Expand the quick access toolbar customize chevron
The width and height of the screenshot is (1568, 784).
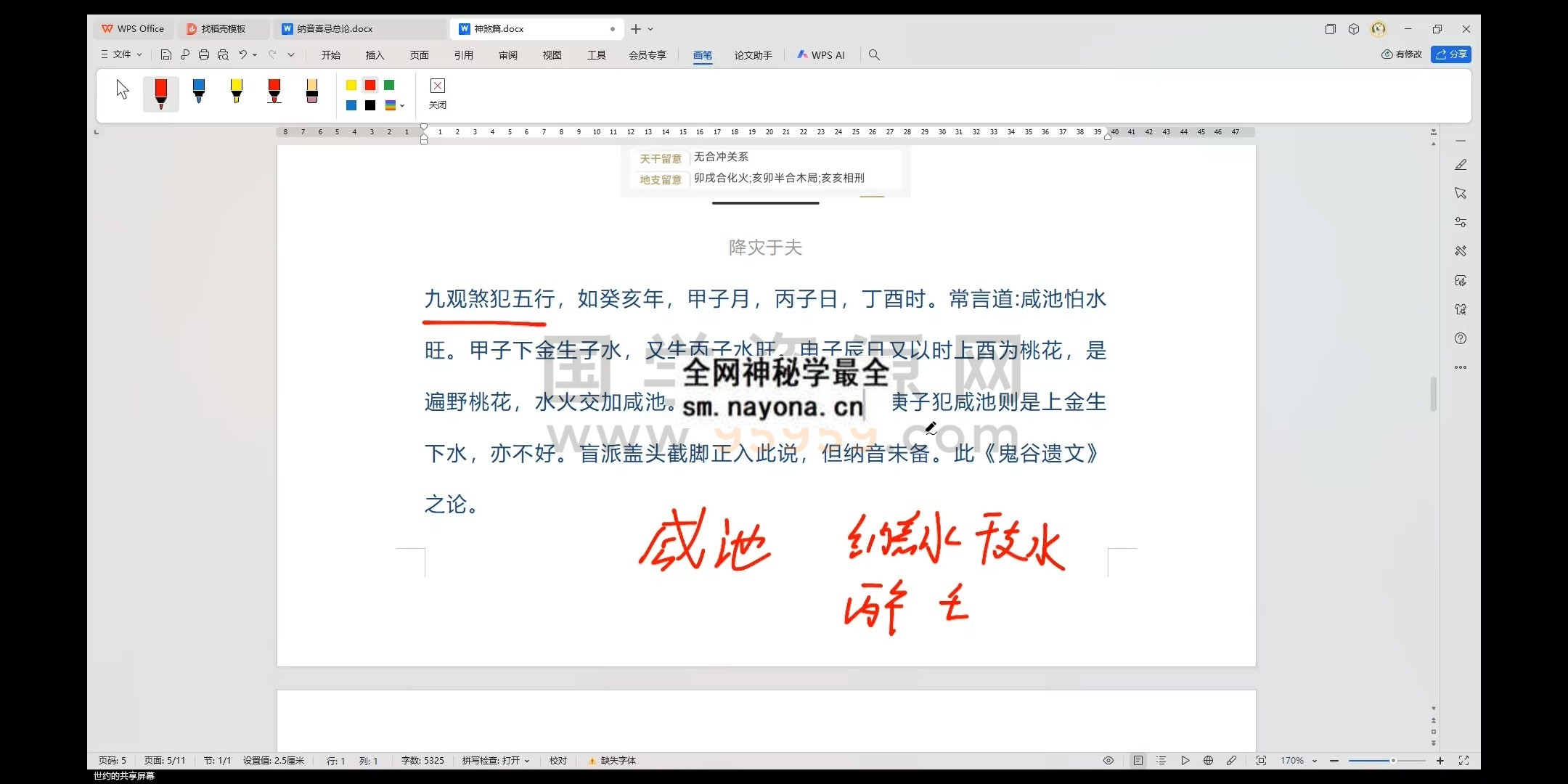(291, 54)
